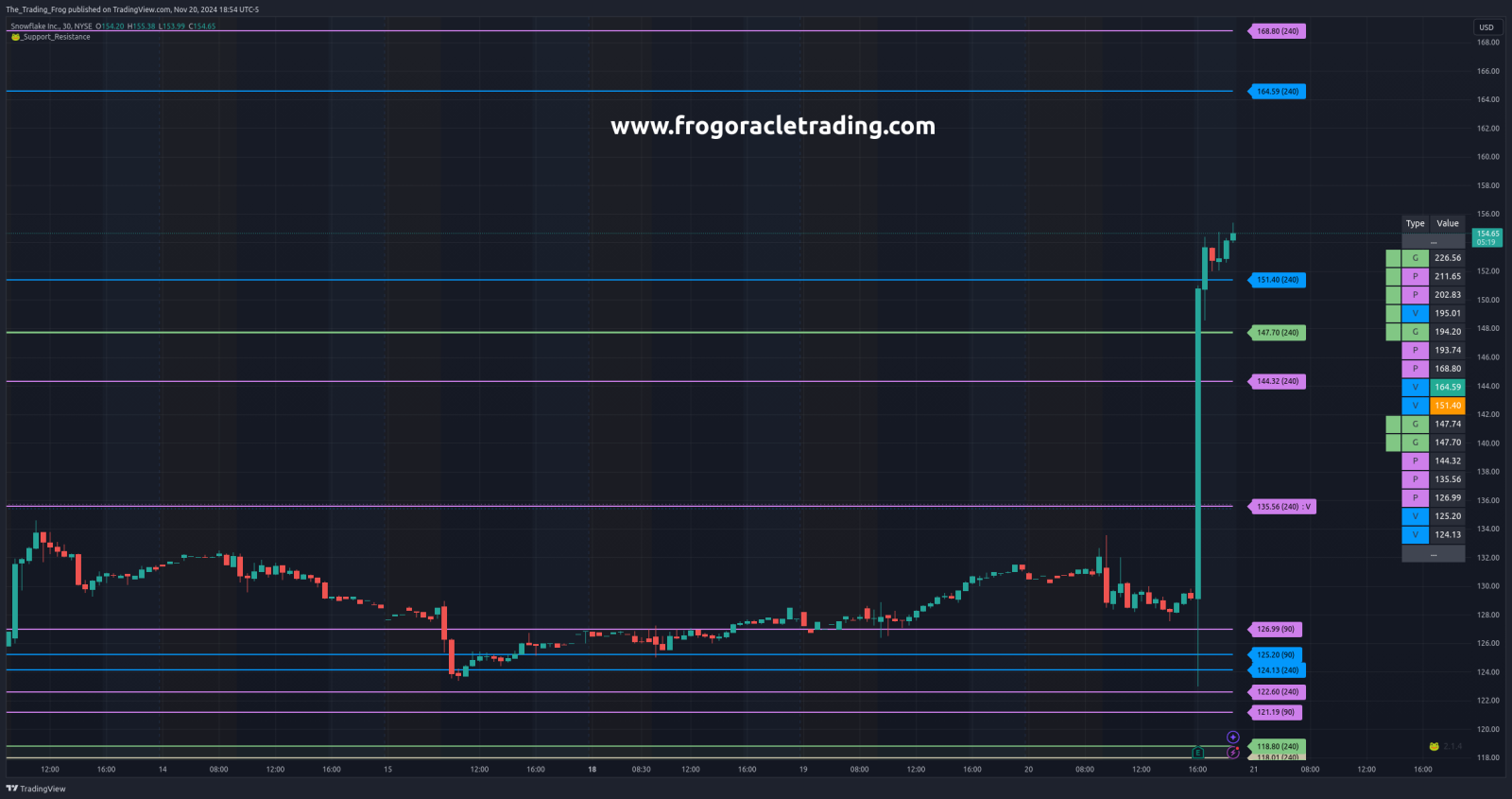
Task: Click the 226.56 value cell in table
Action: point(1448,258)
